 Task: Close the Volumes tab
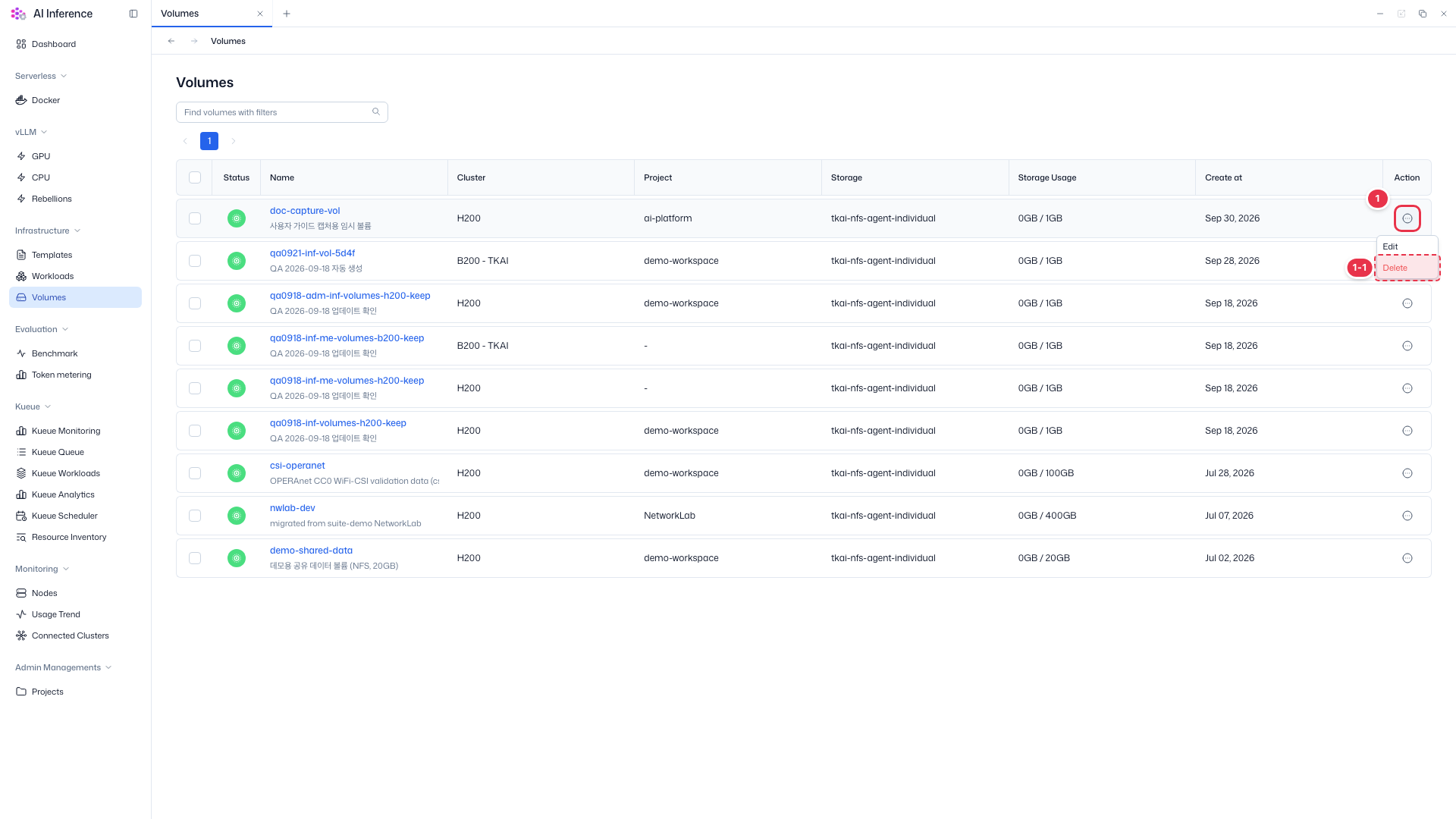tap(260, 14)
